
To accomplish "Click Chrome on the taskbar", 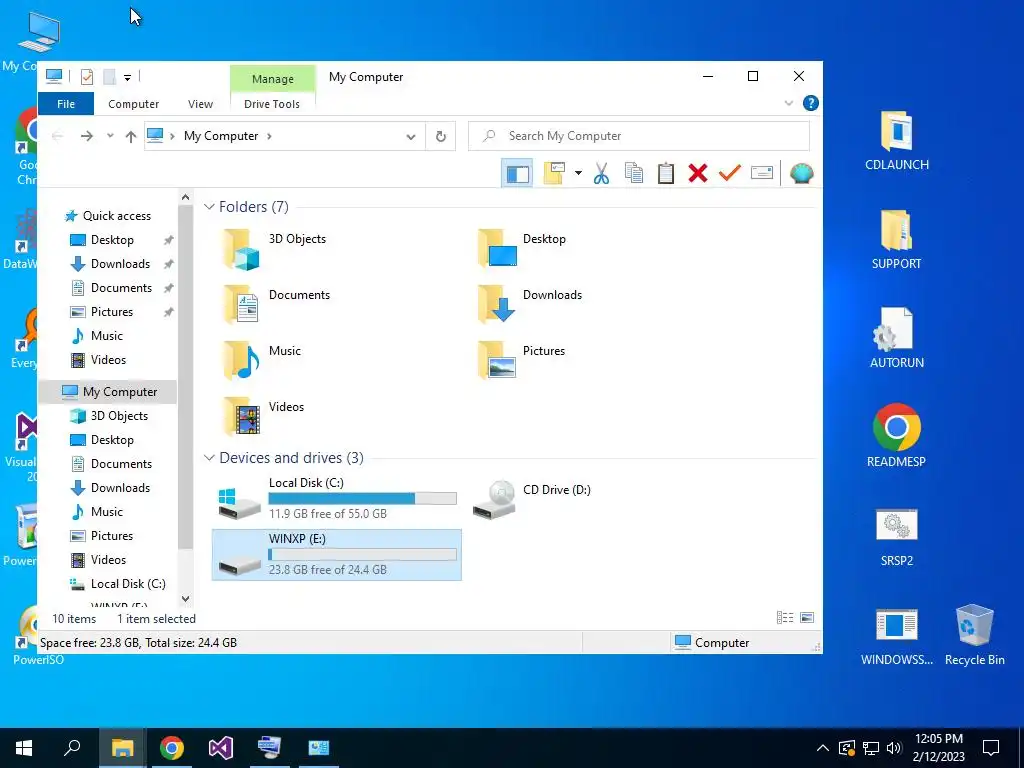I will [172, 748].
